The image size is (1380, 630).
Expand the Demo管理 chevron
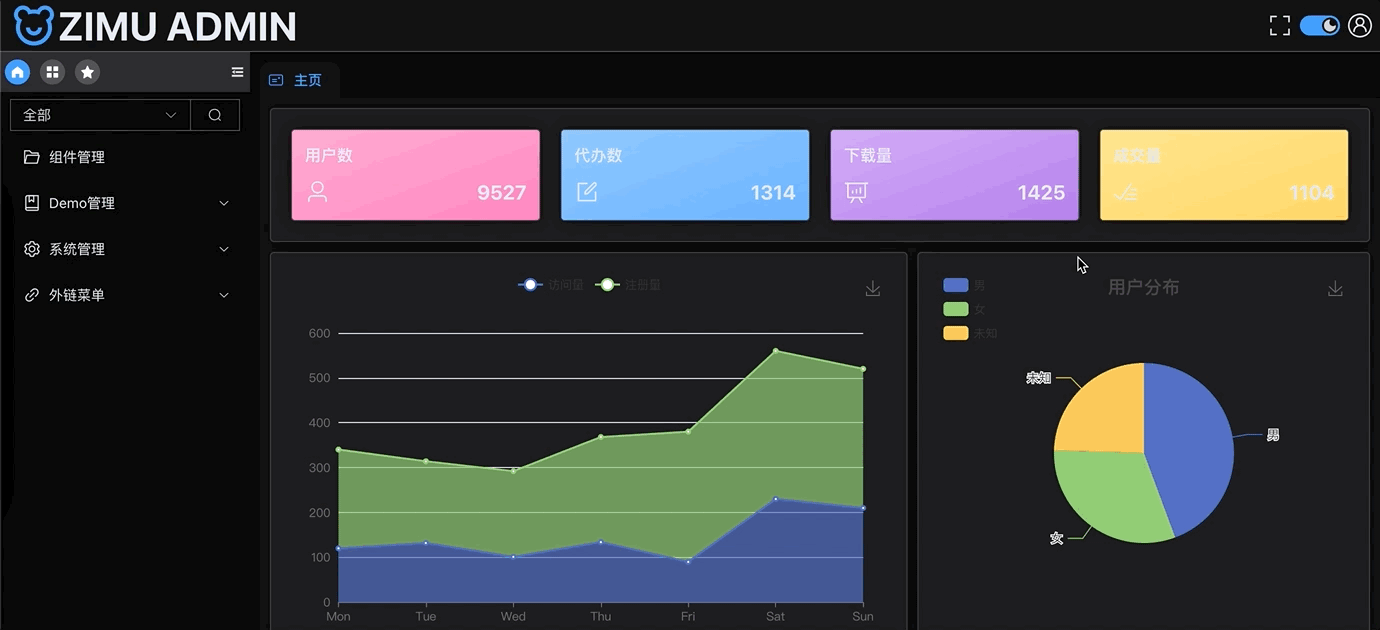[x=224, y=203]
